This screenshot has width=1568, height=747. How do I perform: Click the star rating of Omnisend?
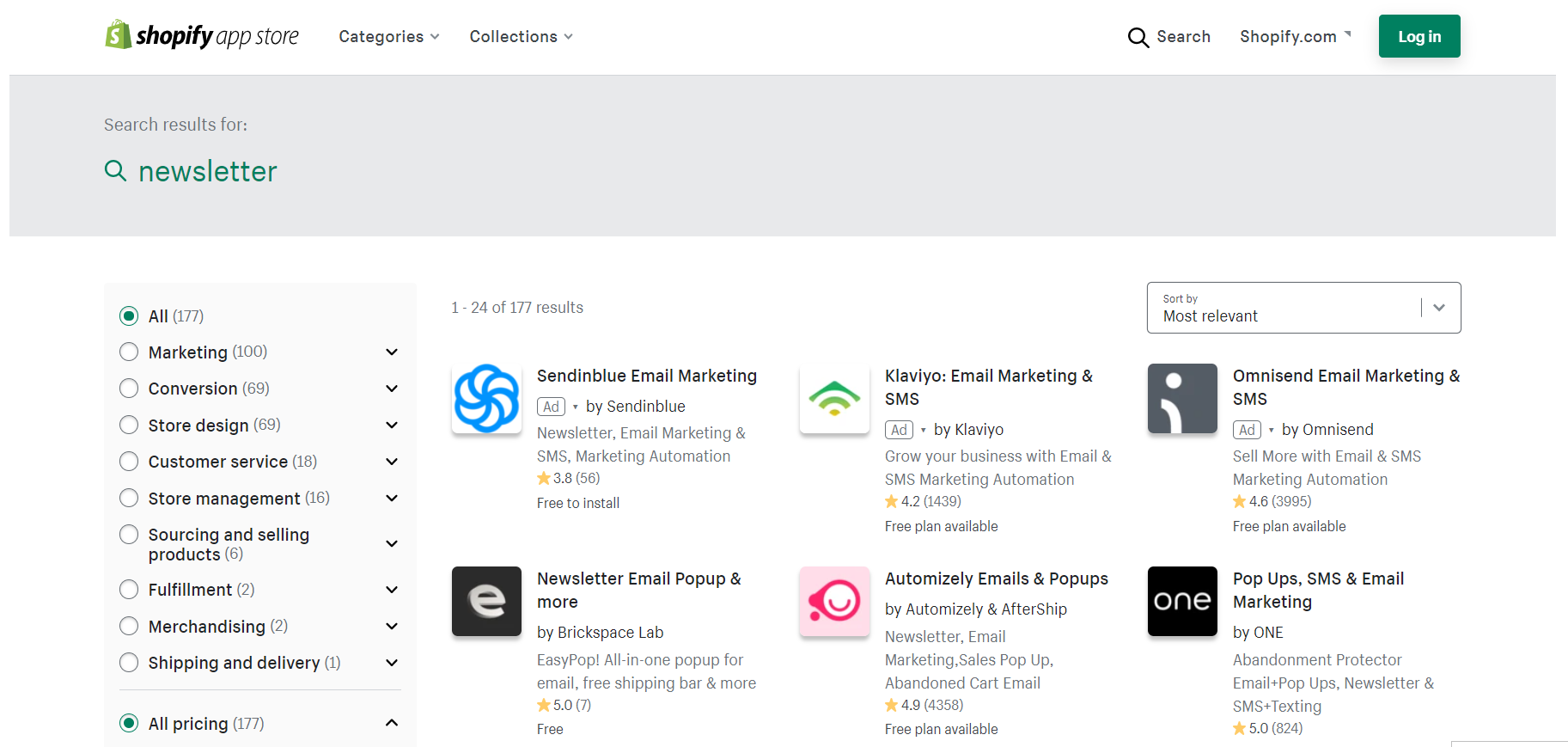1272,501
